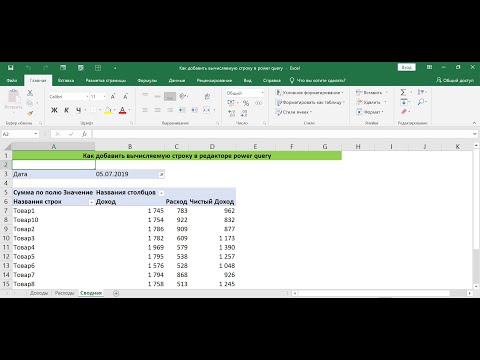The width and height of the screenshot is (480, 360).
Task: Click the Удалить cells button
Action: click(372, 102)
